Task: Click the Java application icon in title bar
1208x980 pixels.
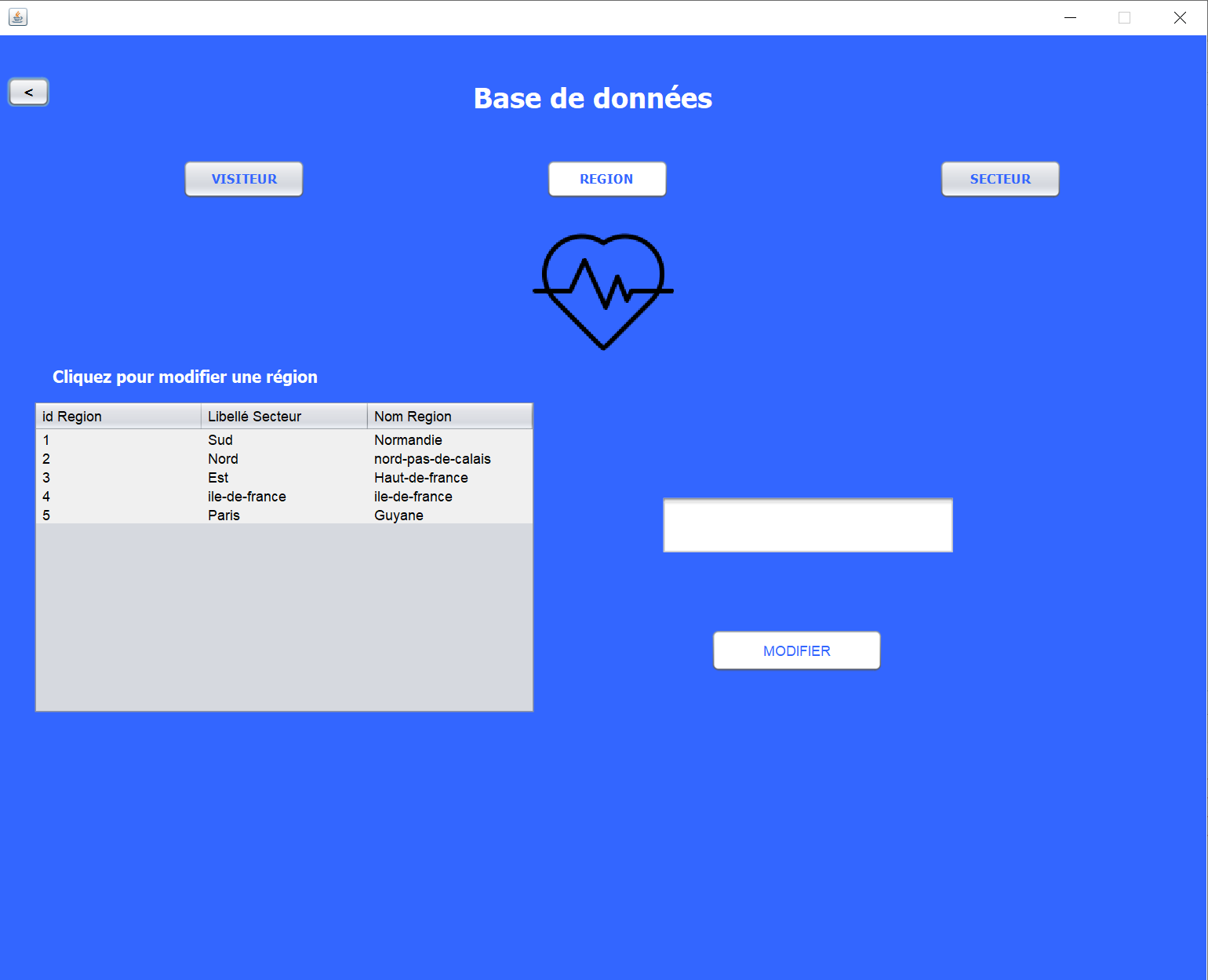Action: pos(18,16)
